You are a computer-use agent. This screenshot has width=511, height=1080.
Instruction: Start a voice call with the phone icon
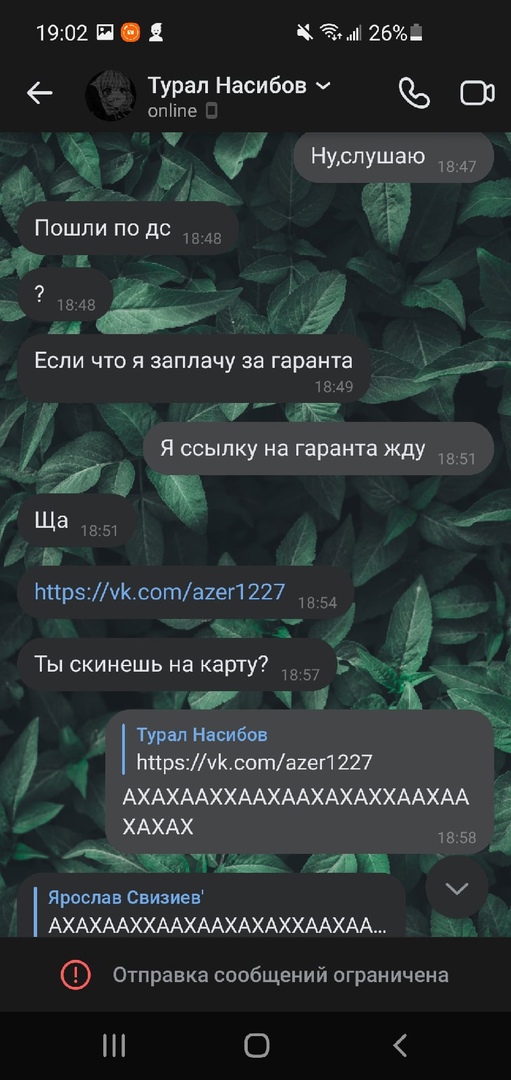coord(414,94)
